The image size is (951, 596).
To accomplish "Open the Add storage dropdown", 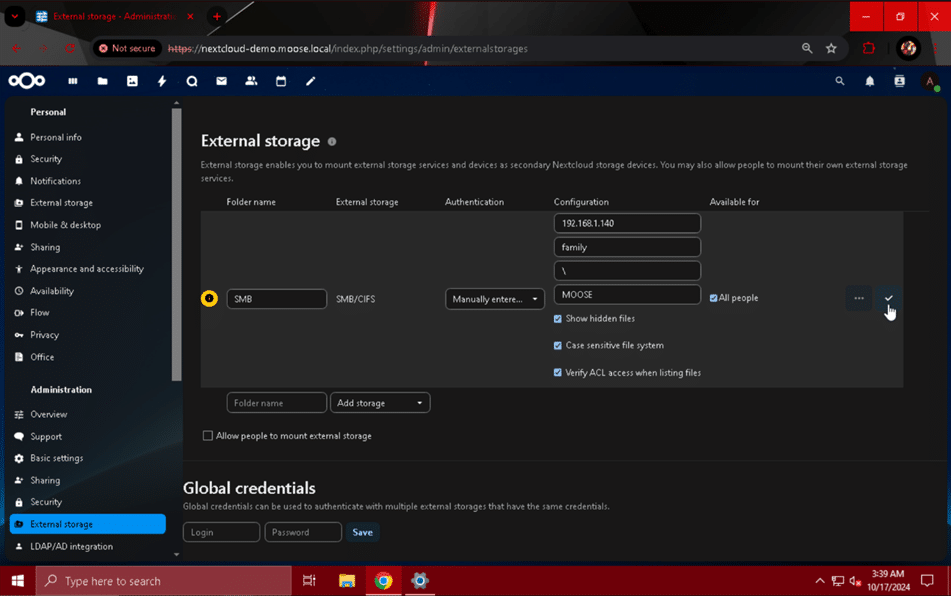I will click(380, 403).
